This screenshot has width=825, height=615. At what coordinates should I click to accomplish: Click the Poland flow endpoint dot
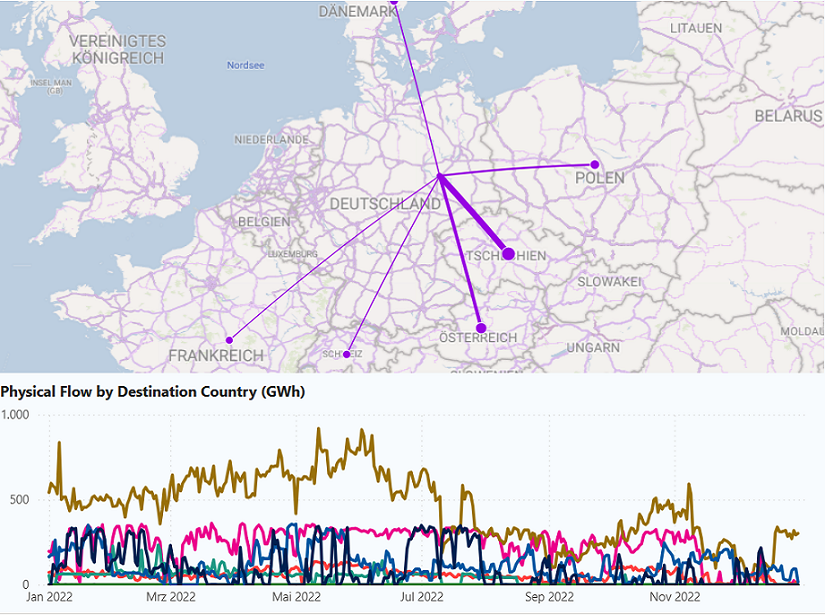pyautogui.click(x=594, y=164)
